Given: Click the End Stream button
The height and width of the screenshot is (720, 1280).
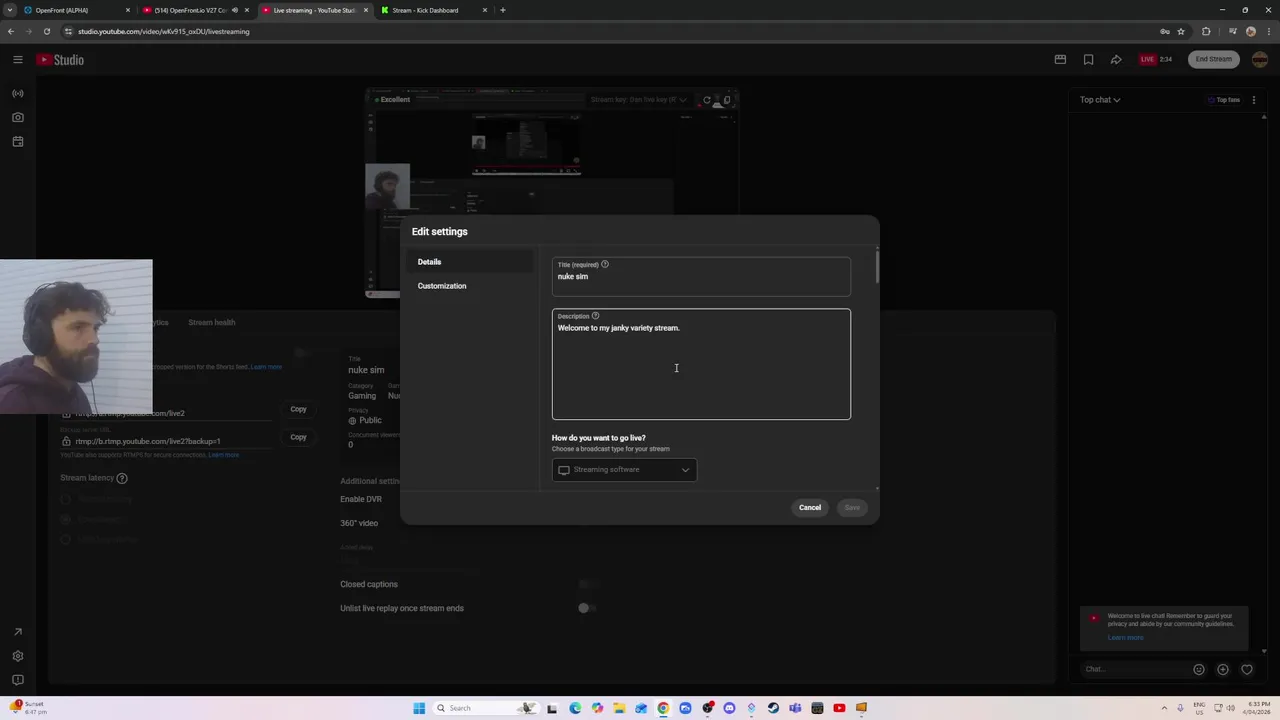Looking at the screenshot, I should click(1214, 59).
